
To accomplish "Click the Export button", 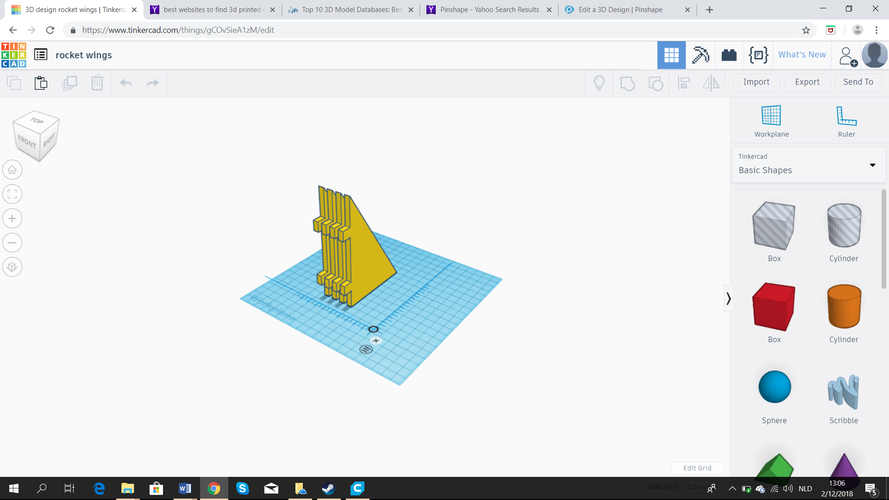I will (807, 82).
